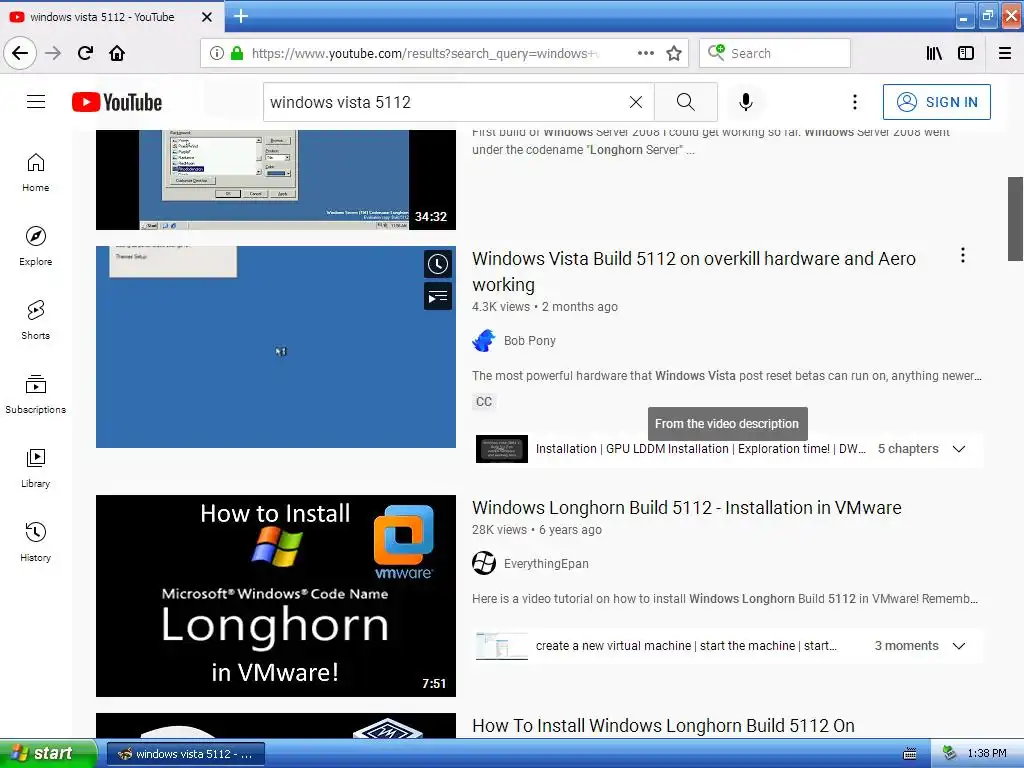Screen dimensions: 1024x768
Task: Open 'Windows Vista Build 5112 on overkill hardware' title
Action: tap(694, 271)
